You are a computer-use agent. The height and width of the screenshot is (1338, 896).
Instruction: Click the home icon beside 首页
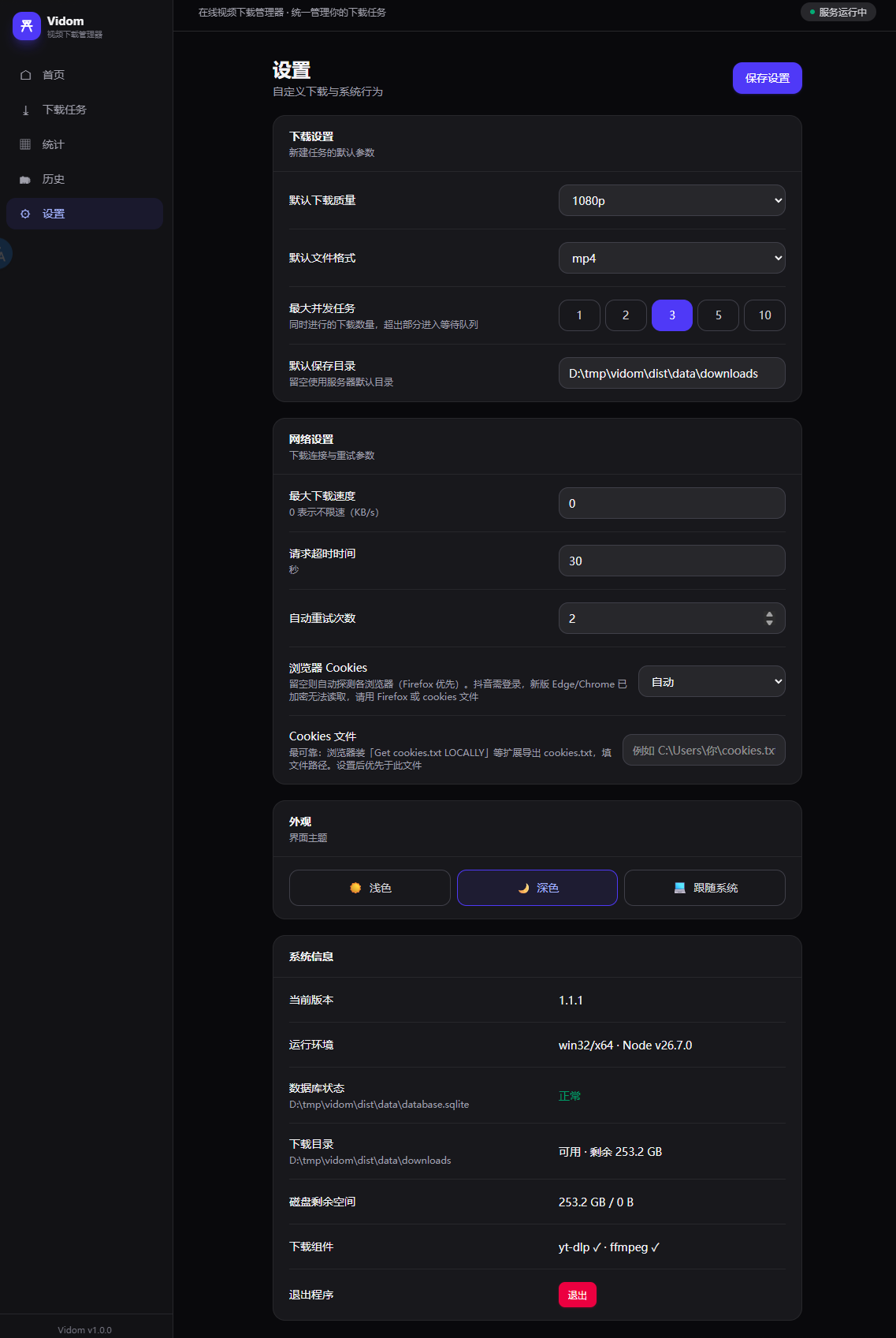[x=25, y=75]
